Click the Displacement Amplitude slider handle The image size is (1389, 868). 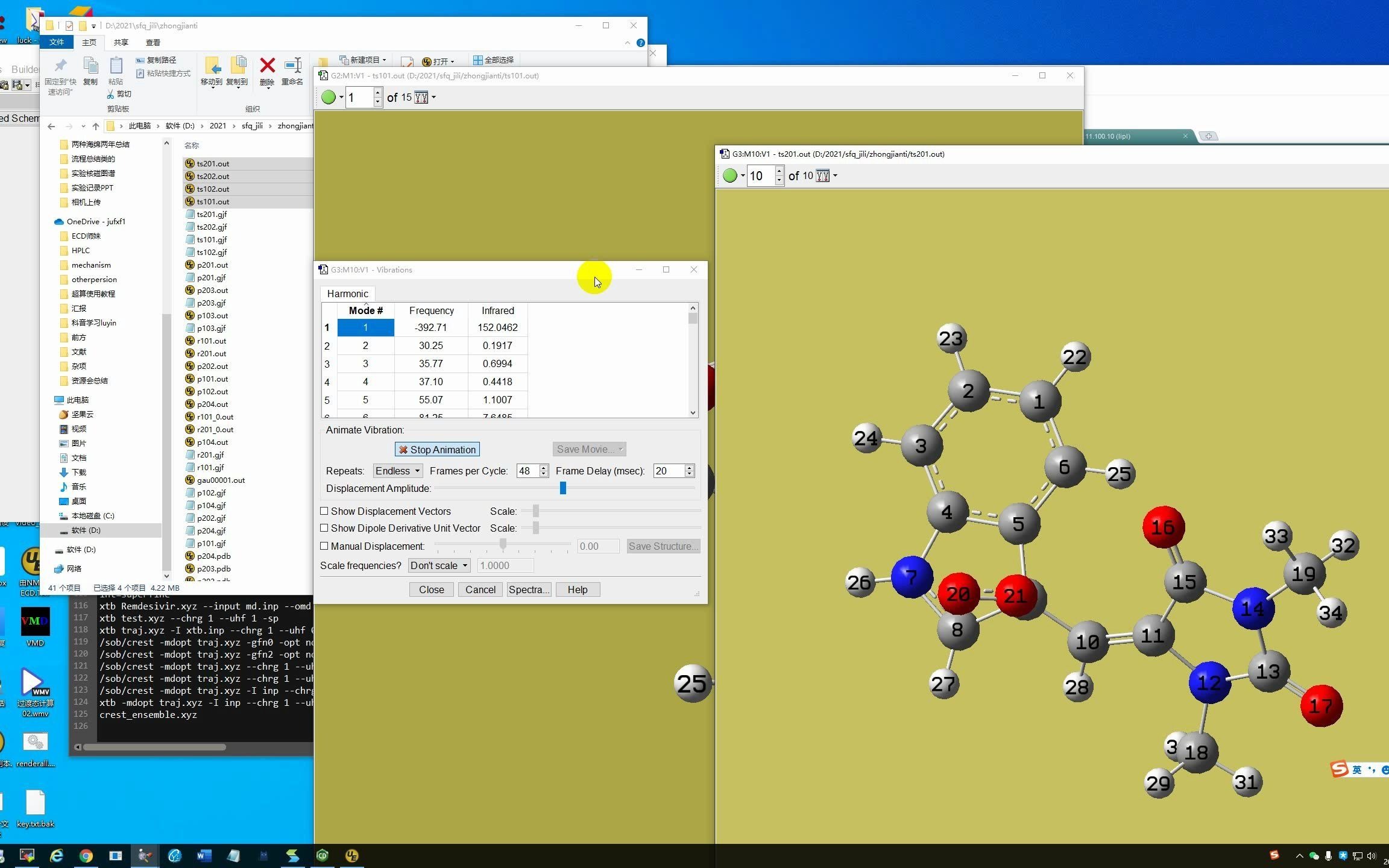(563, 488)
